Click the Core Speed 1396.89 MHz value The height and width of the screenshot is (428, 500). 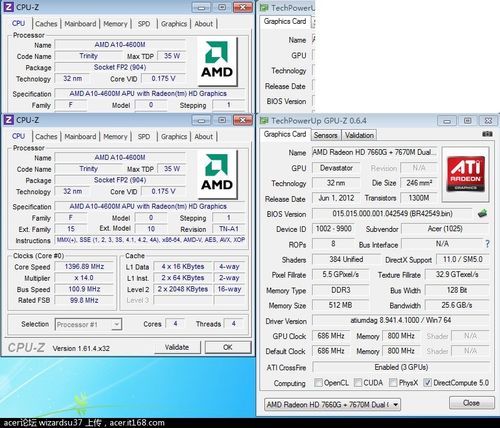coord(84,267)
